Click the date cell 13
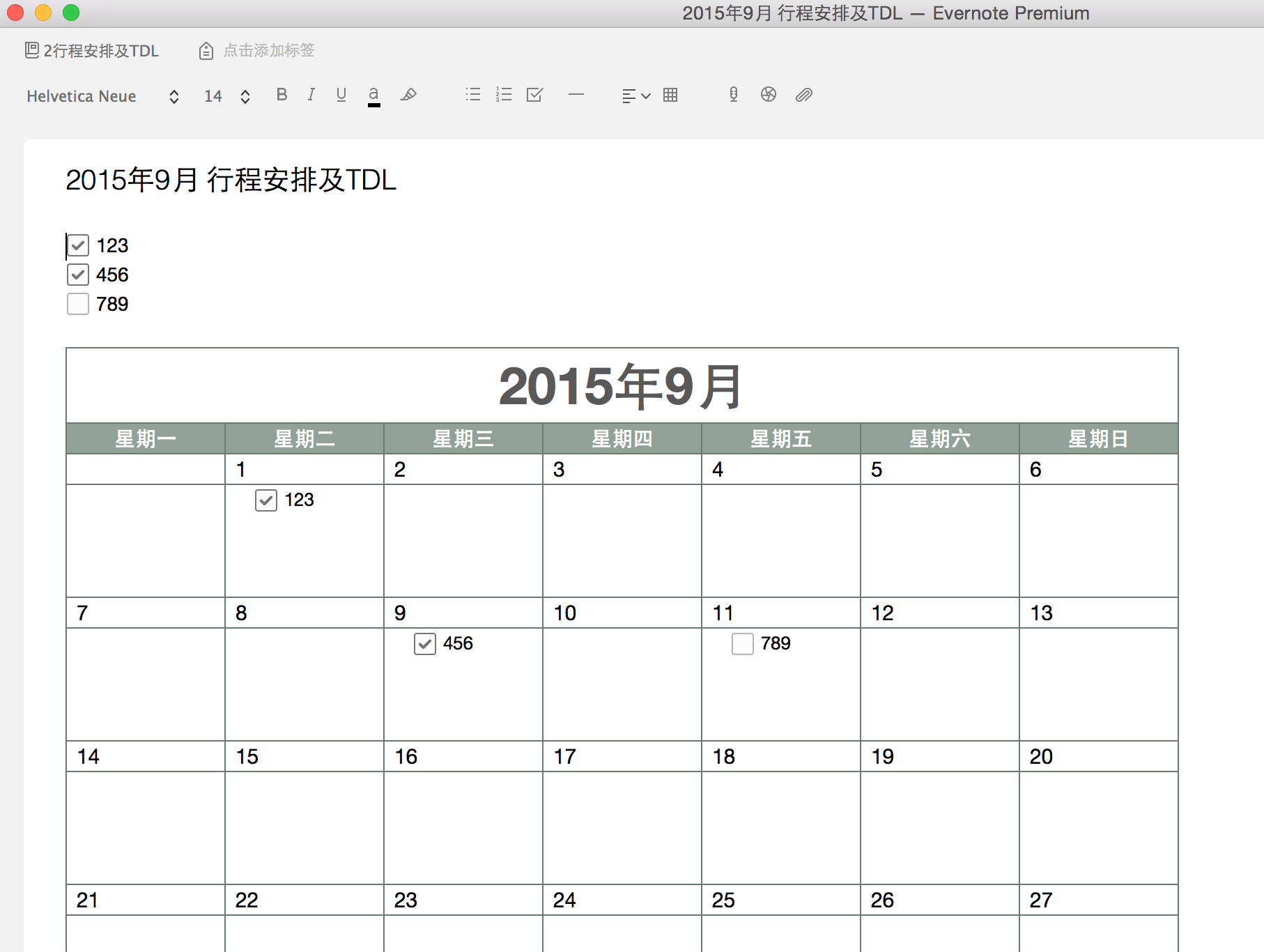The image size is (1264, 952). coord(1099,613)
